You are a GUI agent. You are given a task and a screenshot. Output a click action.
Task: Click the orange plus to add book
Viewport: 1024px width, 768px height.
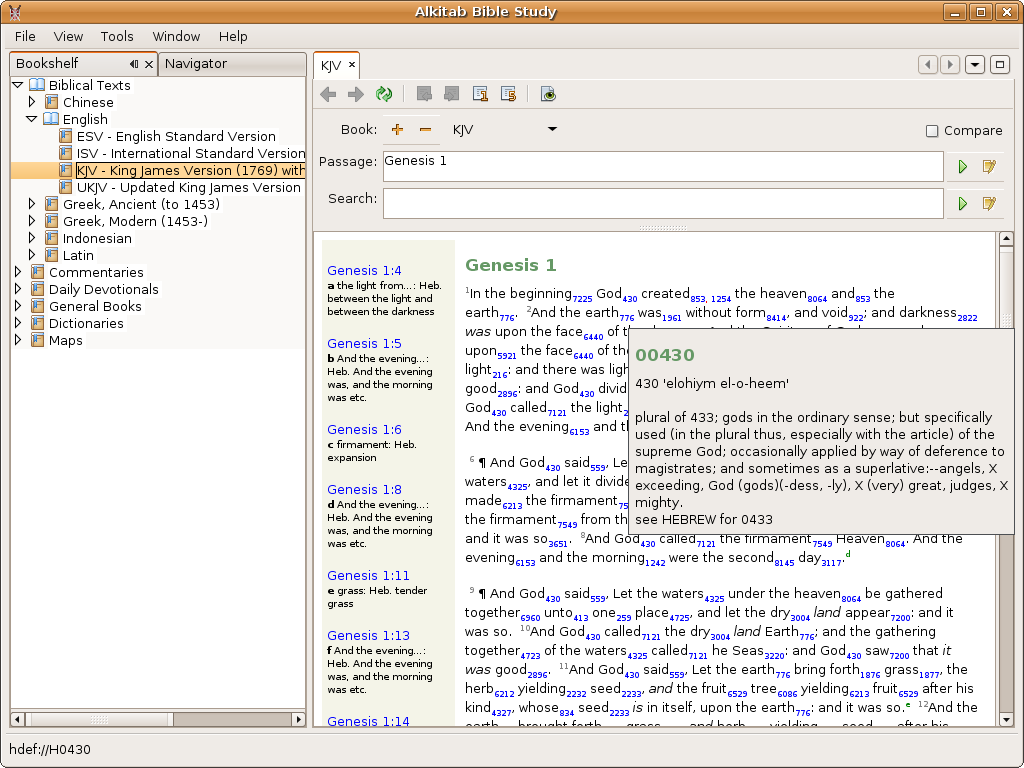point(397,130)
